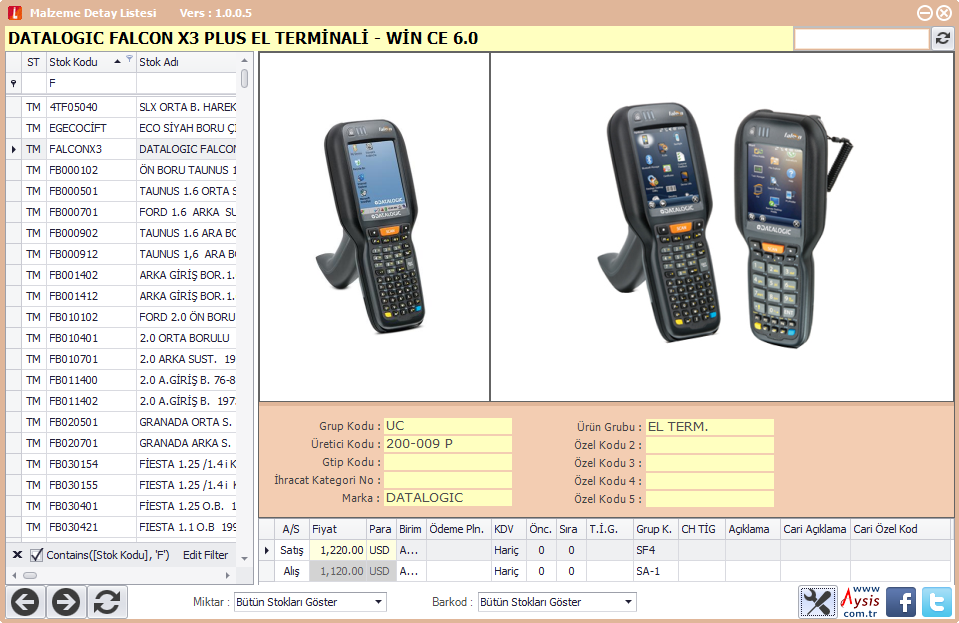Click Marka field DATALOGIC

click(x=448, y=498)
